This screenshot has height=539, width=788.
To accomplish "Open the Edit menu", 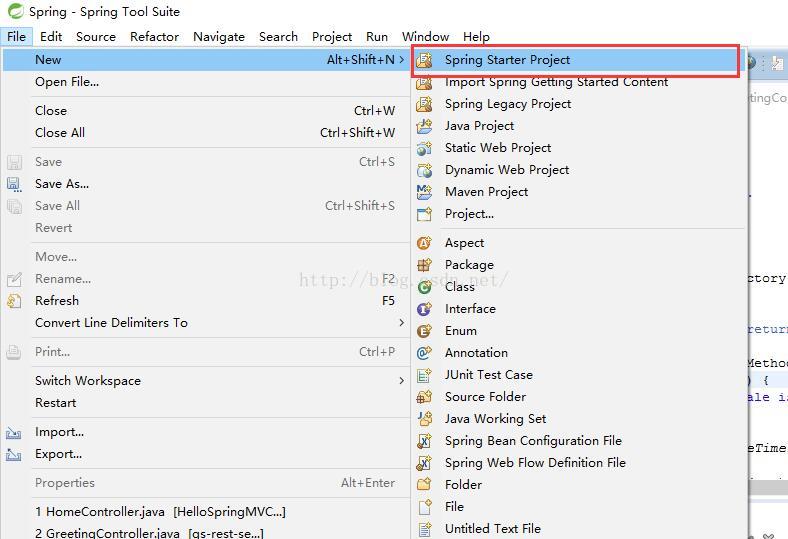I will [x=51, y=37].
